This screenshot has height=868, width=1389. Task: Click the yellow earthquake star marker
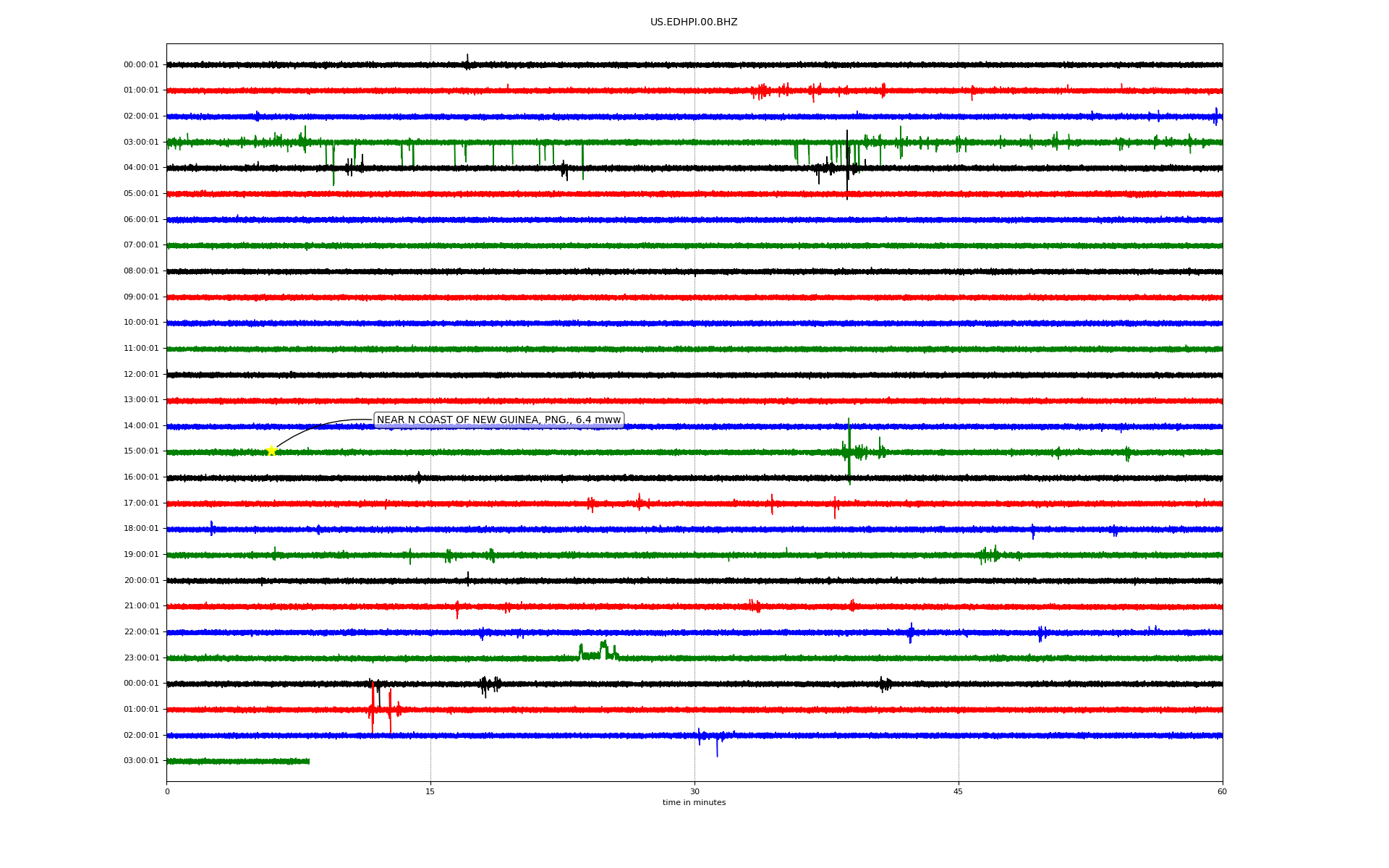click(x=271, y=451)
